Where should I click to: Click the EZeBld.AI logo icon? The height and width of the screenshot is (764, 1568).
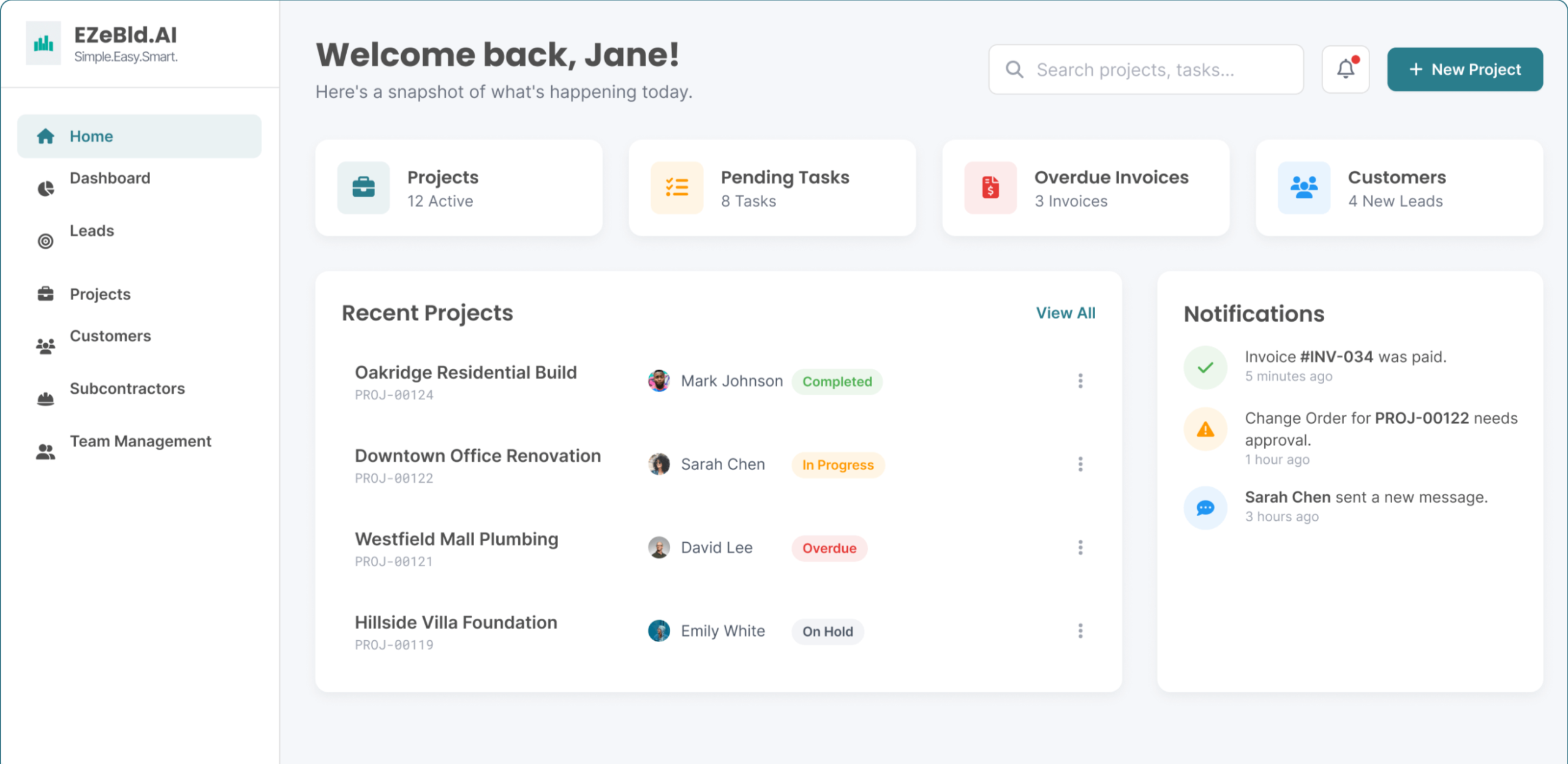click(x=42, y=43)
